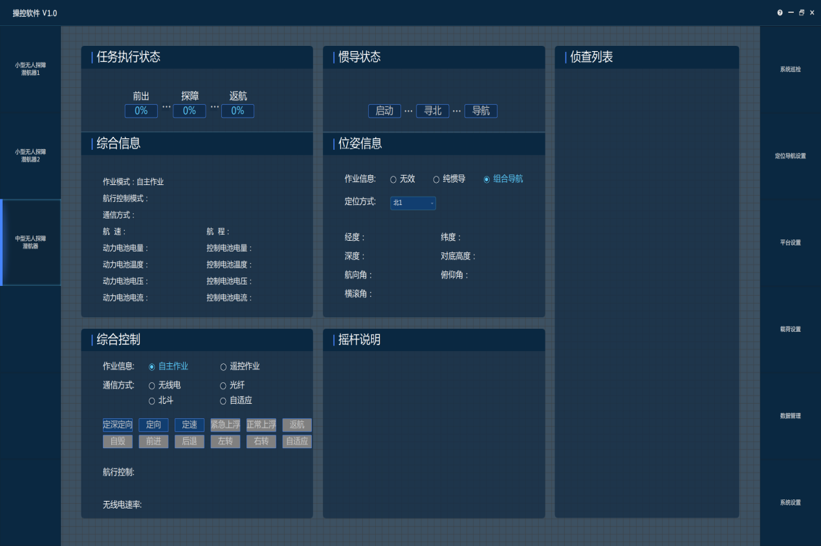Select 小型无人探障潜航器2 in left sidebar

click(x=30, y=156)
